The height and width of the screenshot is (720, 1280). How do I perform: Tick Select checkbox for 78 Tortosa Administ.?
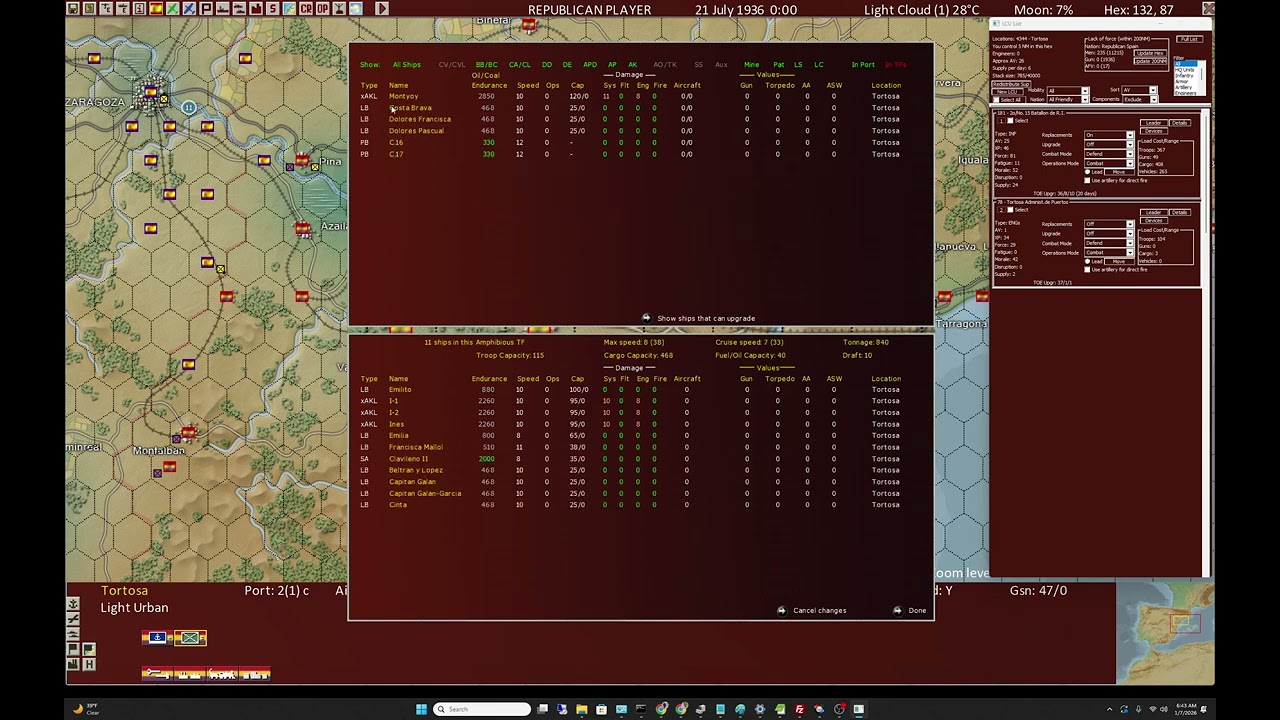coord(1010,209)
